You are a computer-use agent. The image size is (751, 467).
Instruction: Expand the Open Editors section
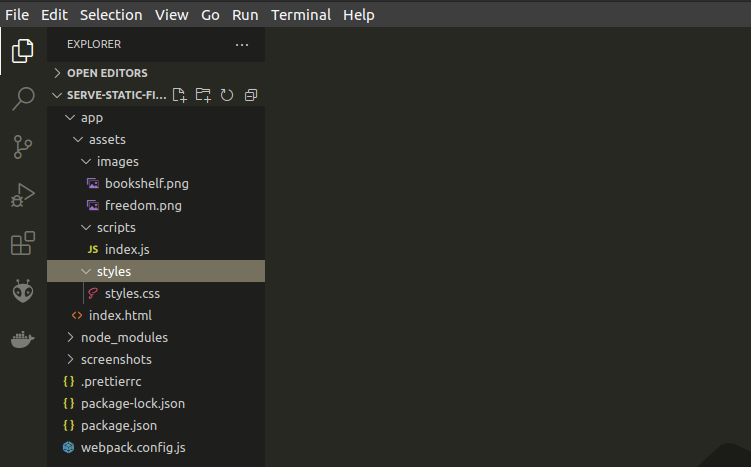click(x=106, y=73)
